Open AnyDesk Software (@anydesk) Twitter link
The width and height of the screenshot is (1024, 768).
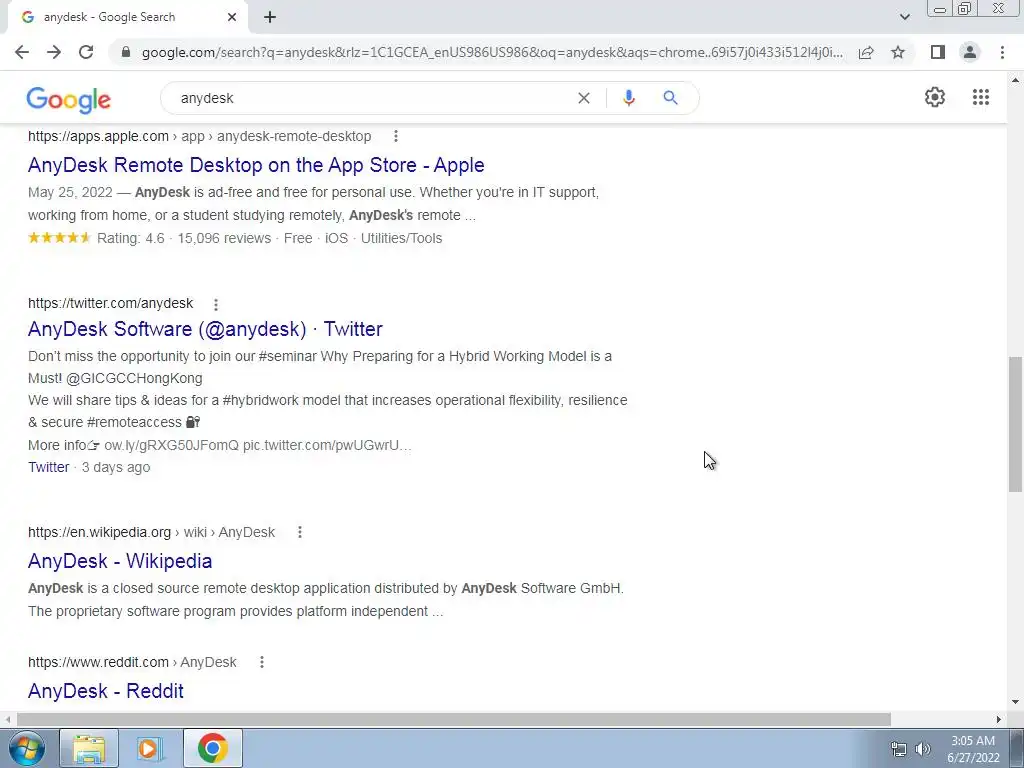(x=205, y=329)
